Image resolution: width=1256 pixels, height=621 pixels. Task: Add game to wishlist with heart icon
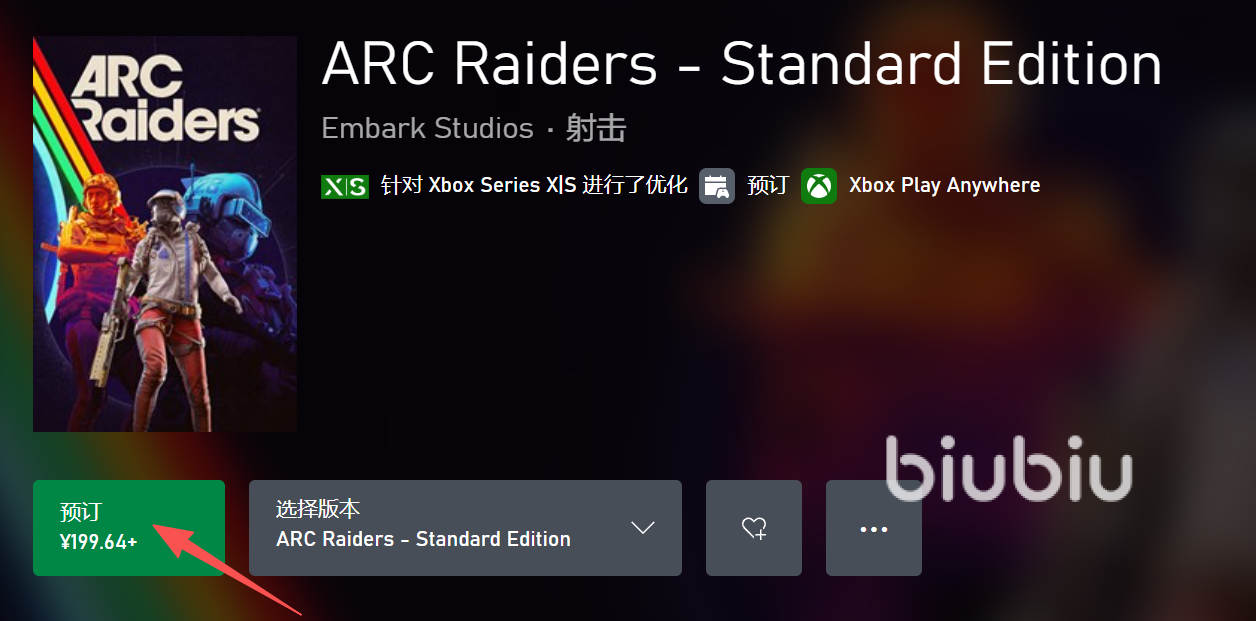tap(754, 528)
